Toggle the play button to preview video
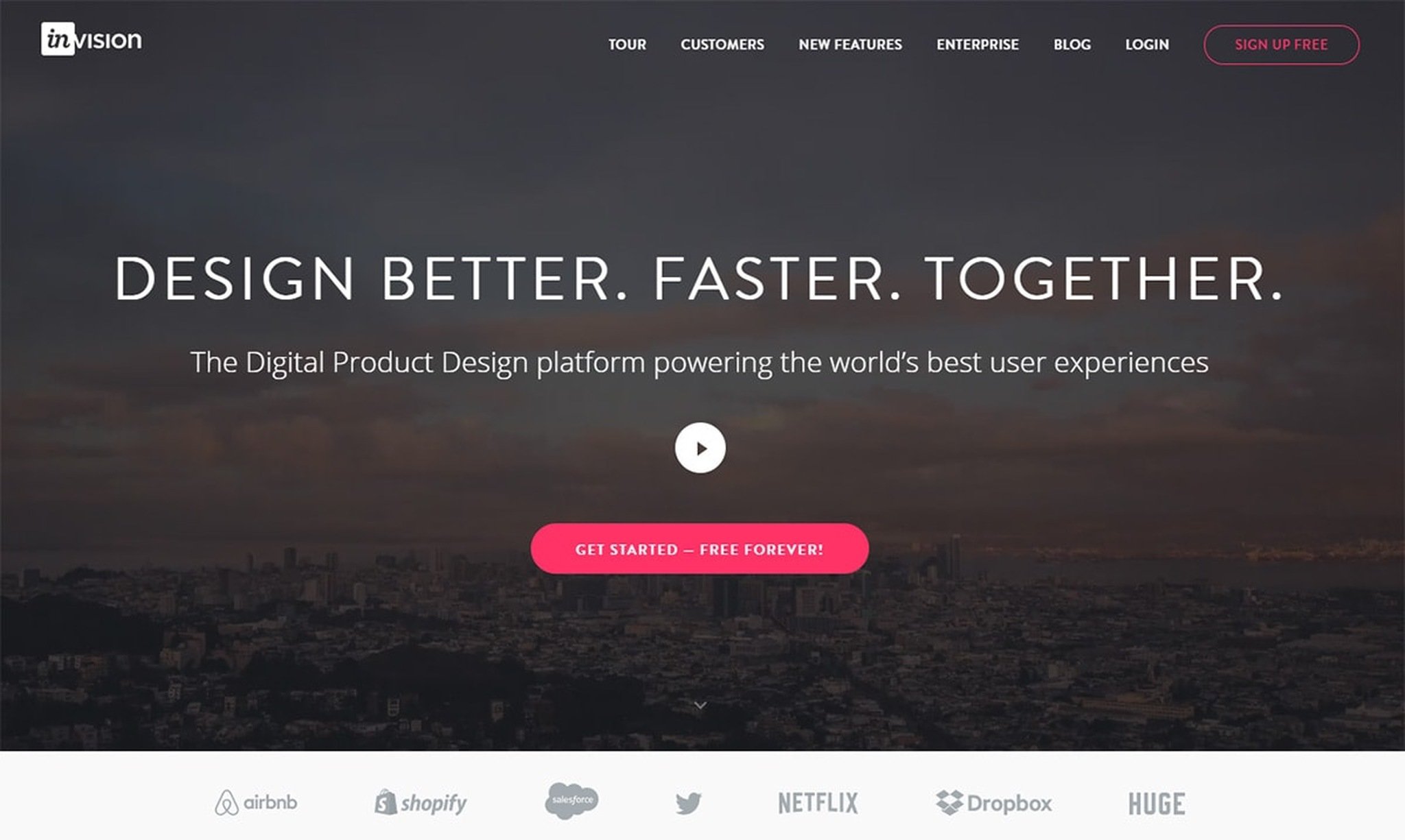This screenshot has width=1405, height=840. [700, 447]
